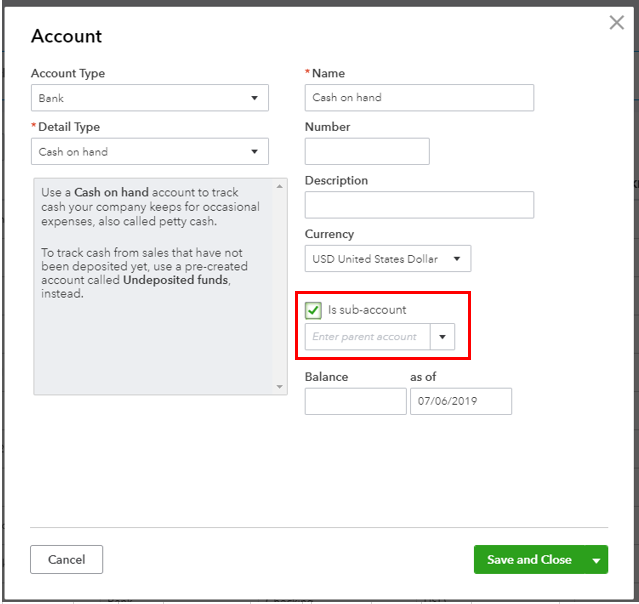This screenshot has width=639, height=604.
Task: Open the Account Type dropdown
Action: point(150,98)
